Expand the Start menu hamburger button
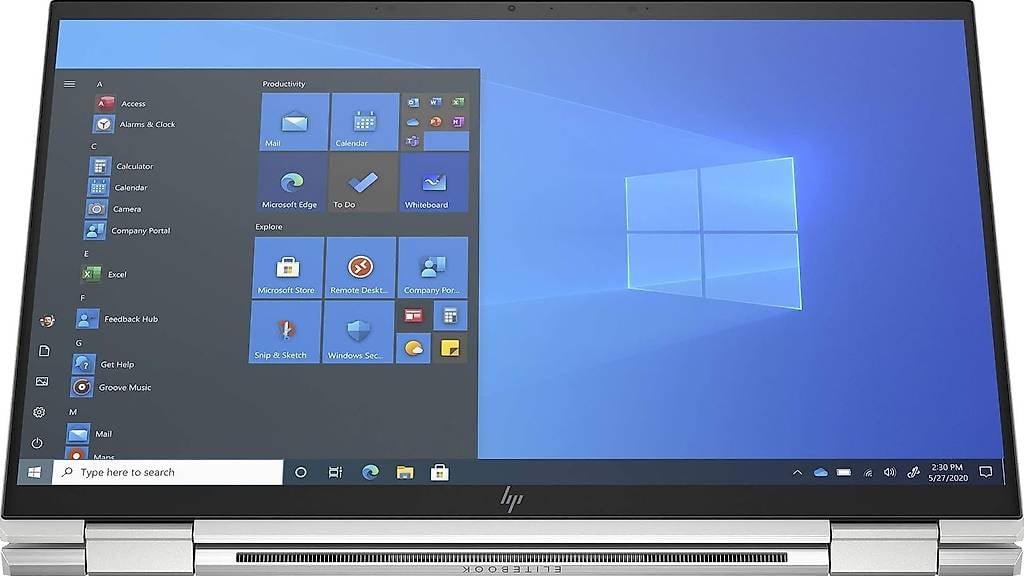Image resolution: width=1024 pixels, height=576 pixels. [x=70, y=84]
